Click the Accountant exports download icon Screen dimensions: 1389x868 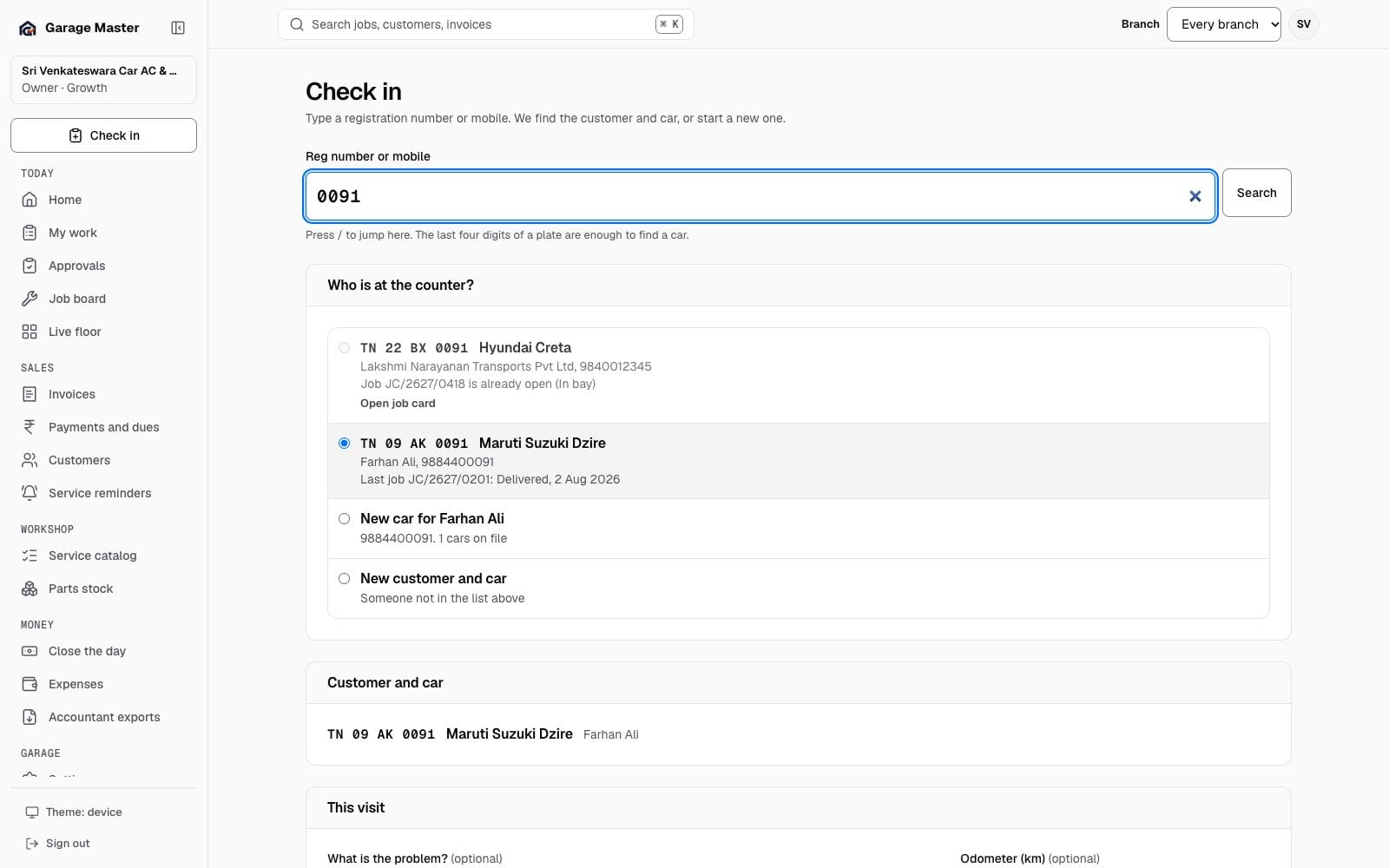30,717
